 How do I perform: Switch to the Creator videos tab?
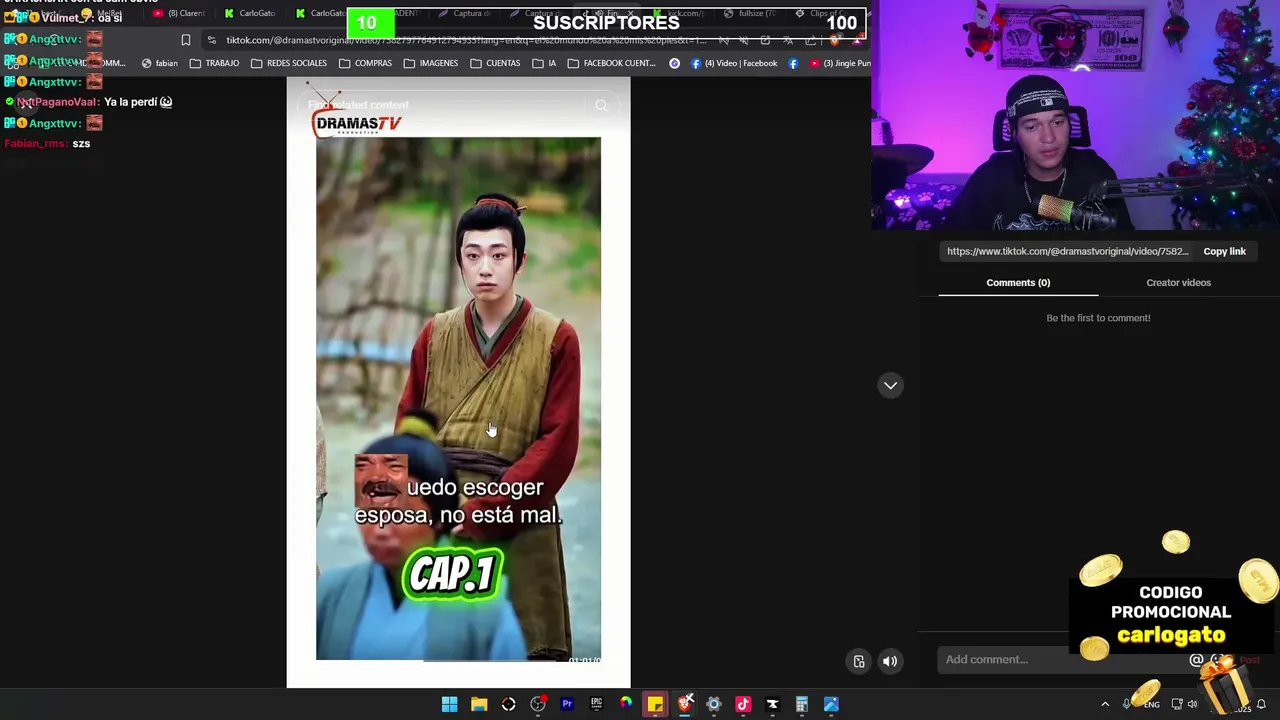(x=1178, y=283)
